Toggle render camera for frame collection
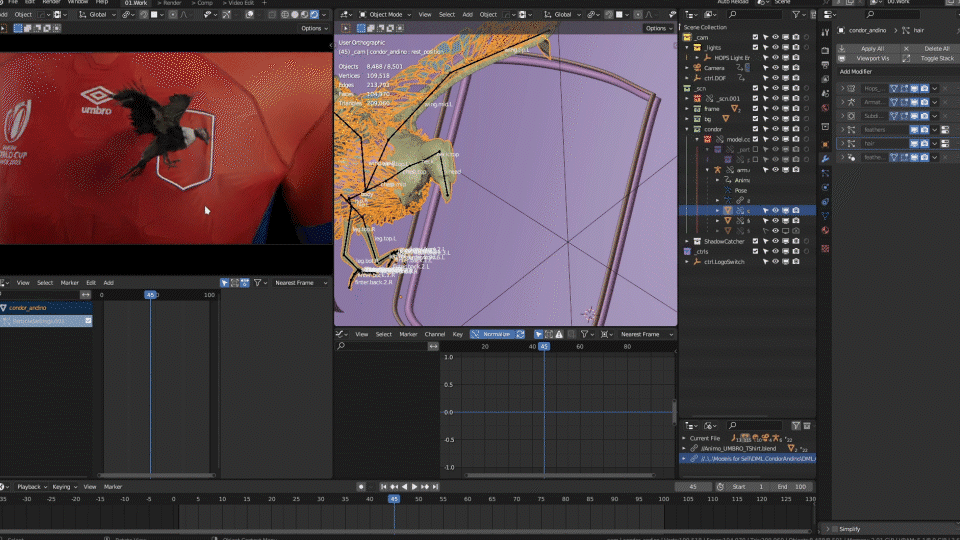 [796, 108]
